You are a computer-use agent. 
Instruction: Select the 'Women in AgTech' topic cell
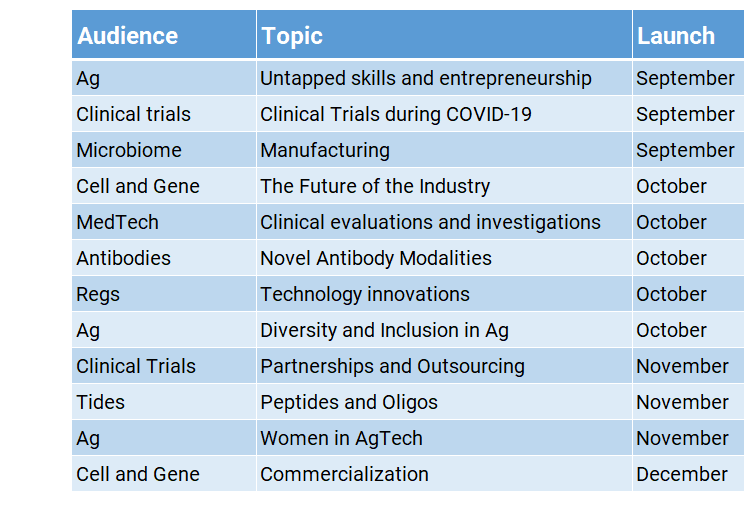click(x=341, y=438)
